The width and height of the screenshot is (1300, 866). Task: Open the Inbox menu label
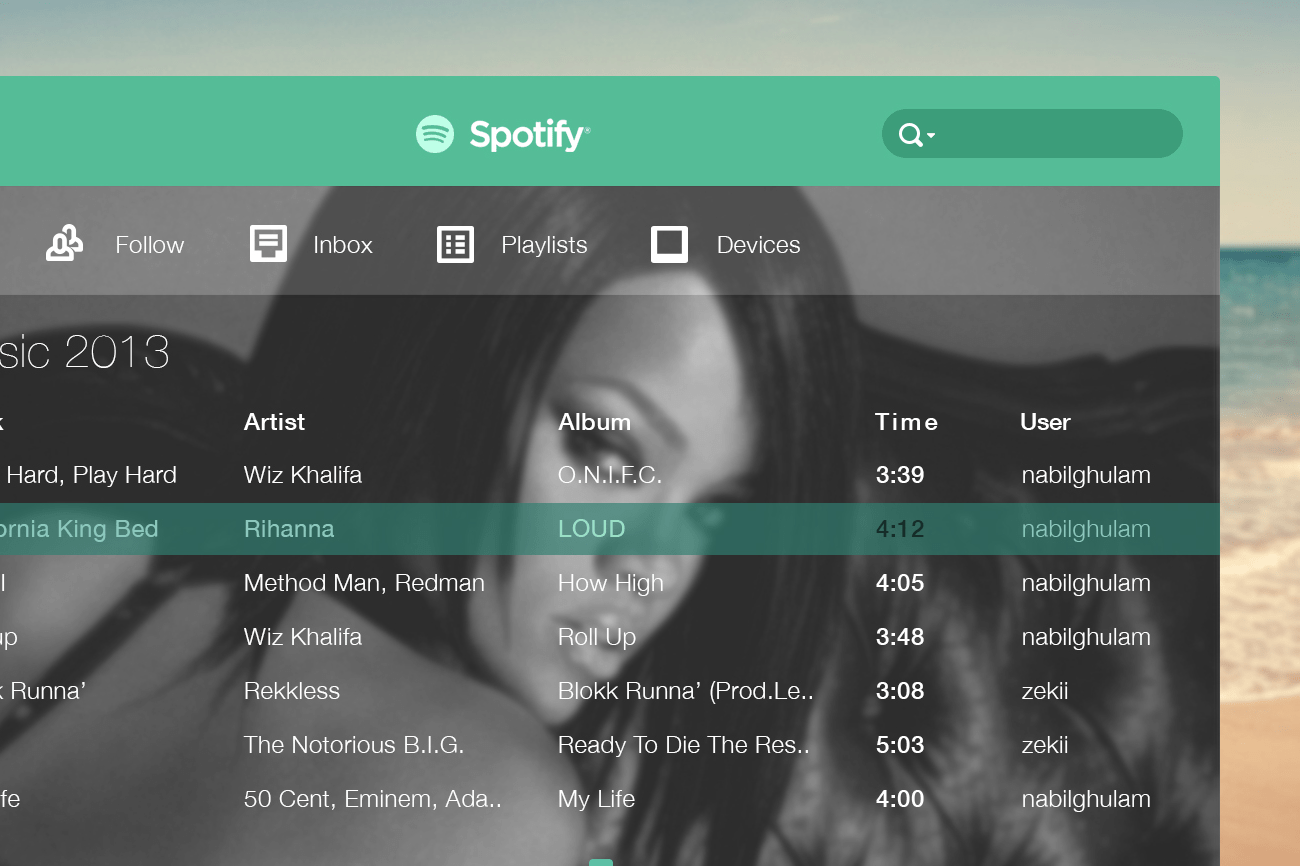click(x=343, y=245)
